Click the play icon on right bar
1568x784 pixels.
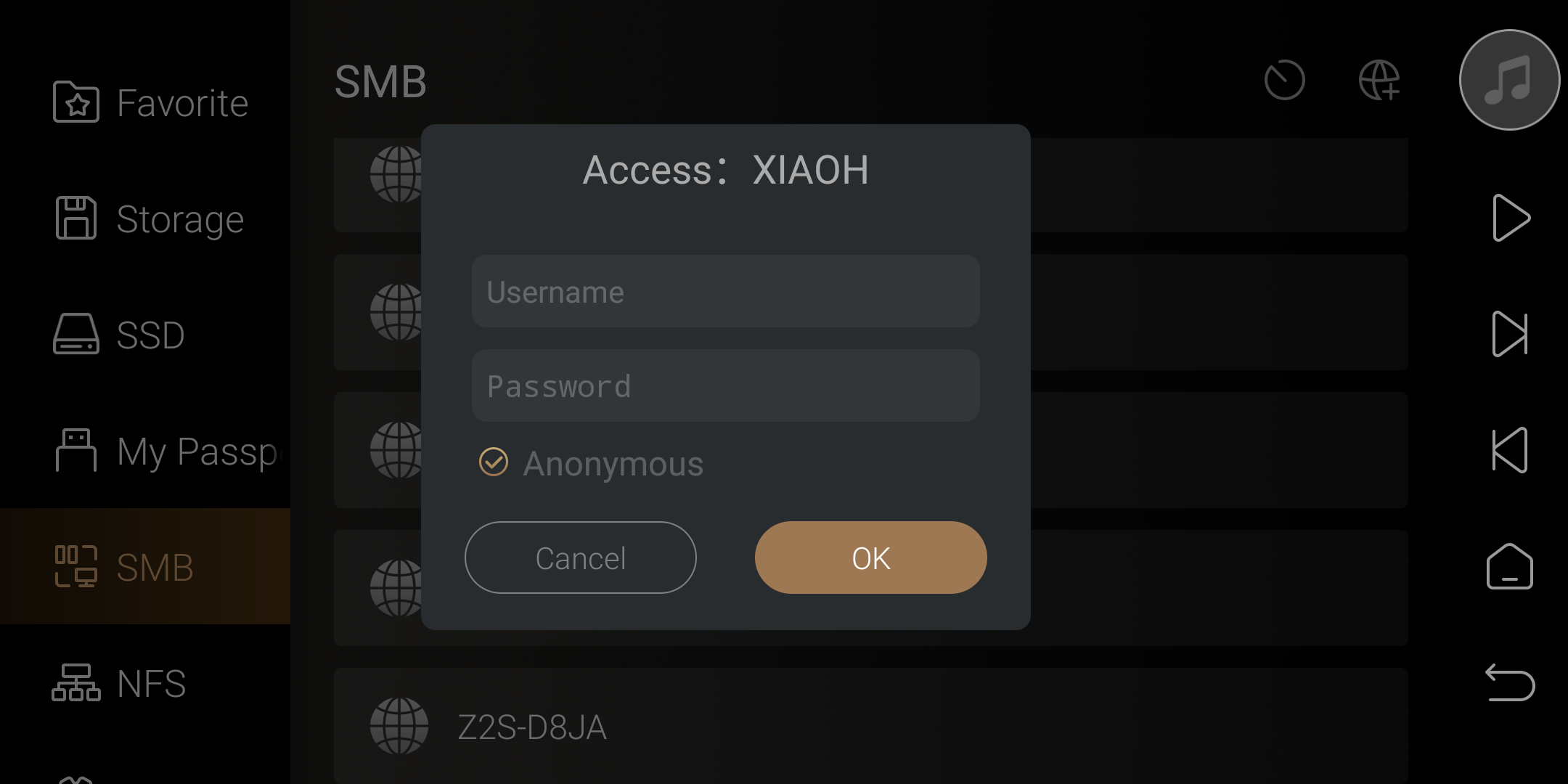[x=1511, y=218]
